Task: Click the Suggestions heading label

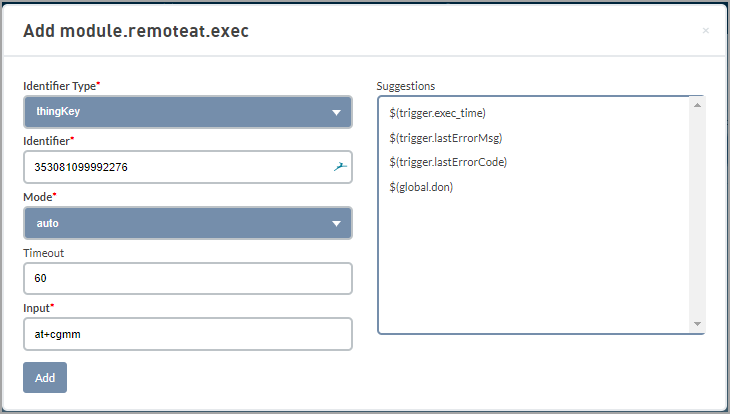Action: coord(406,86)
